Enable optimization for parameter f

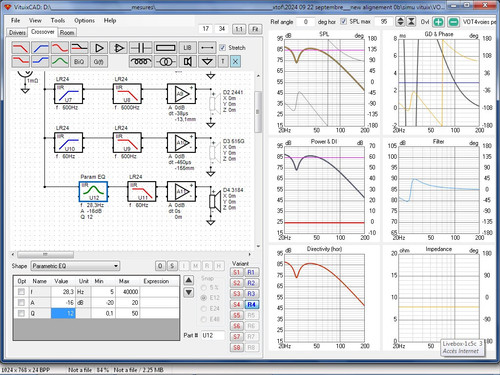pyautogui.click(x=21, y=292)
